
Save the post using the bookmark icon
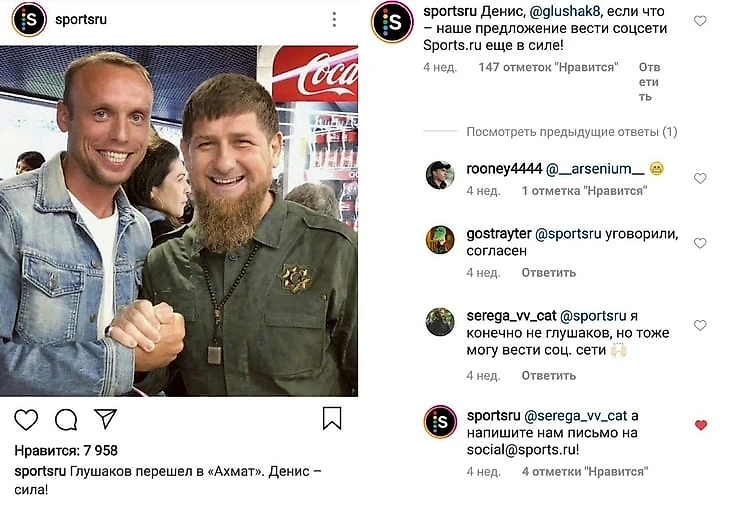pos(332,418)
